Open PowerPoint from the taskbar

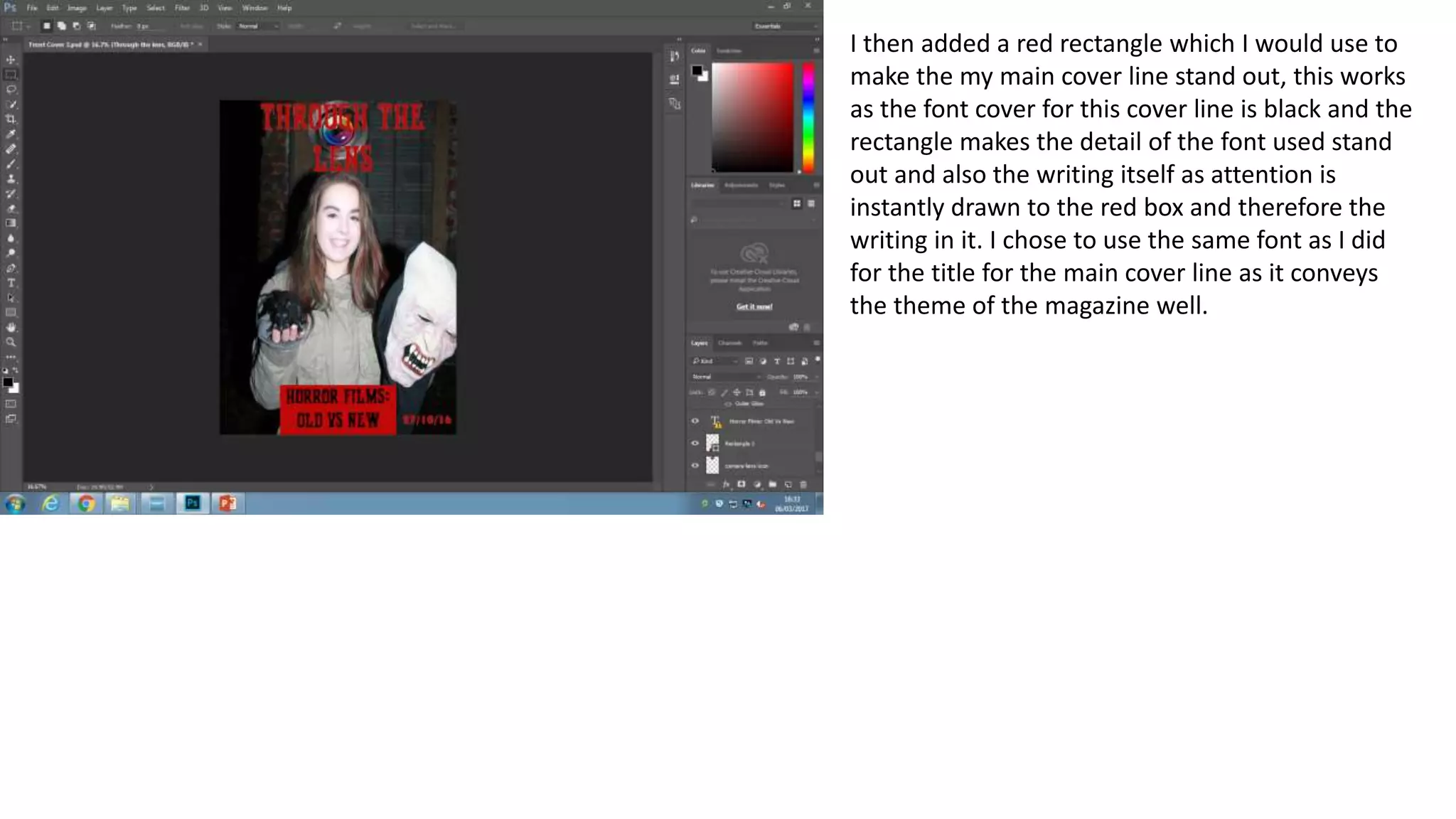[x=227, y=503]
